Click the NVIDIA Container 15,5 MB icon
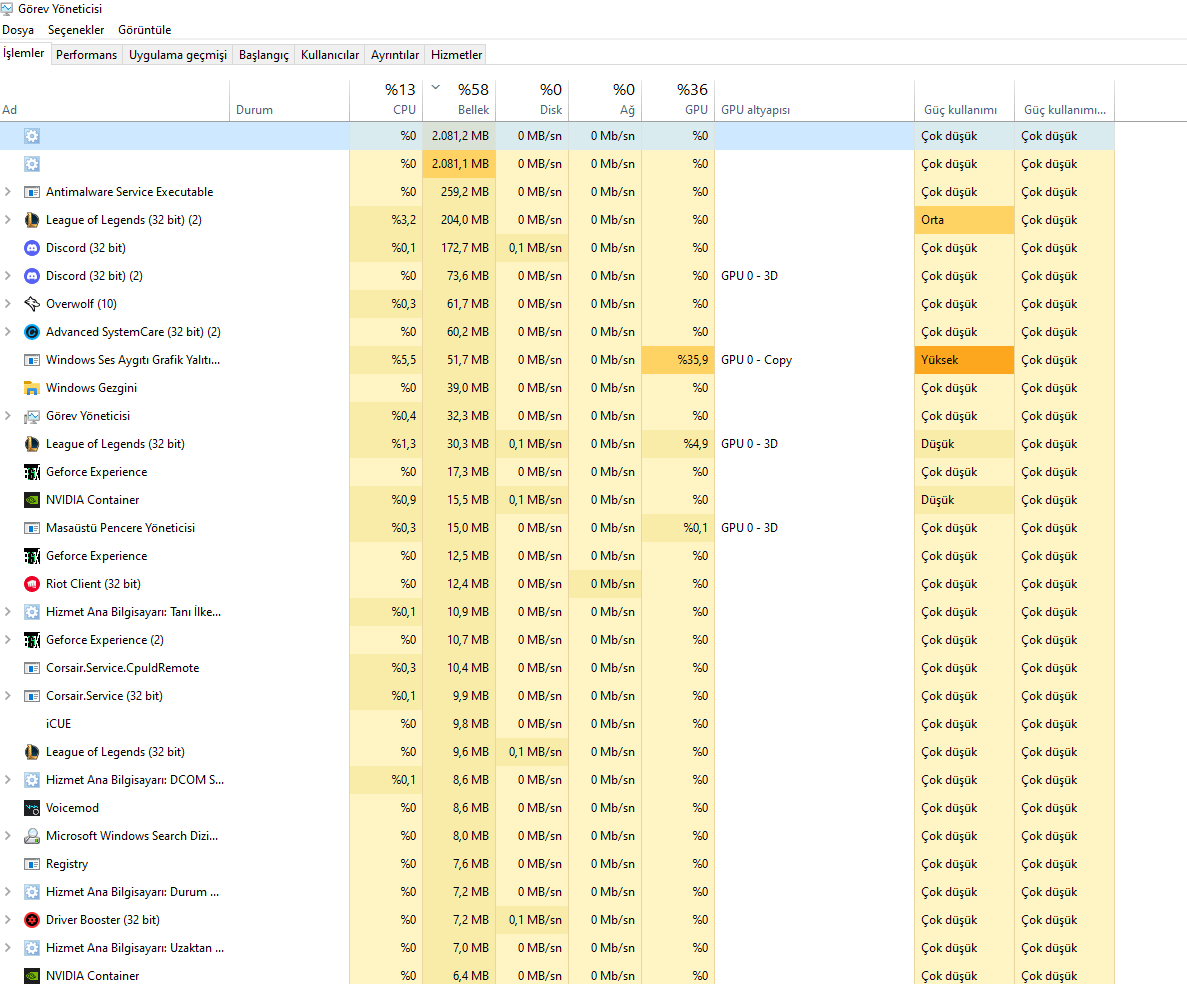The width and height of the screenshot is (1187, 984). [32, 500]
